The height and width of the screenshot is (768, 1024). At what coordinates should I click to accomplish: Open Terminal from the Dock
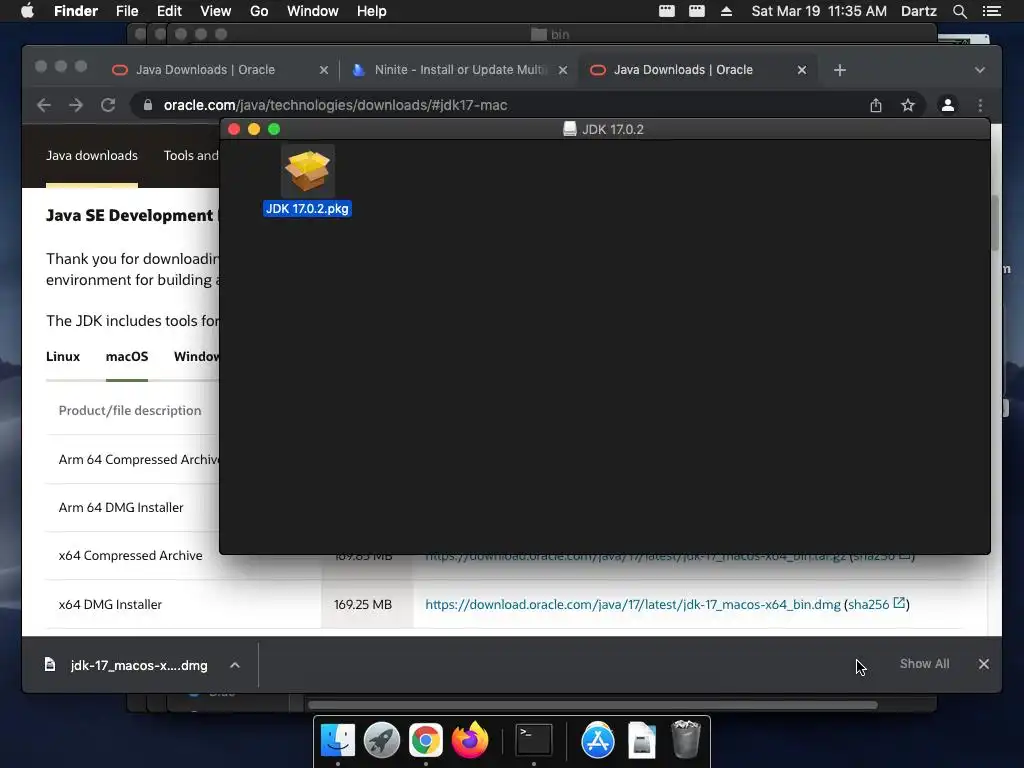click(x=534, y=740)
